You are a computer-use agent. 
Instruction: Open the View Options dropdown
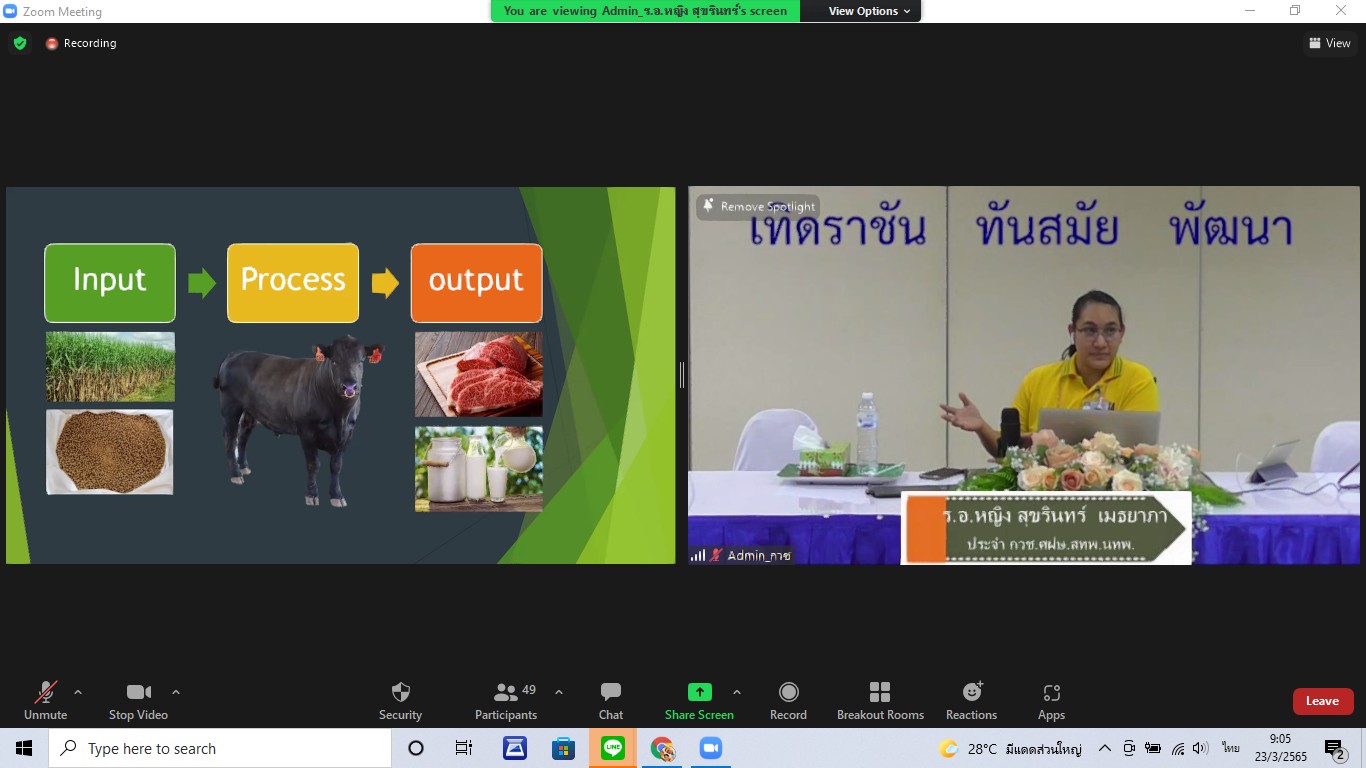(869, 11)
